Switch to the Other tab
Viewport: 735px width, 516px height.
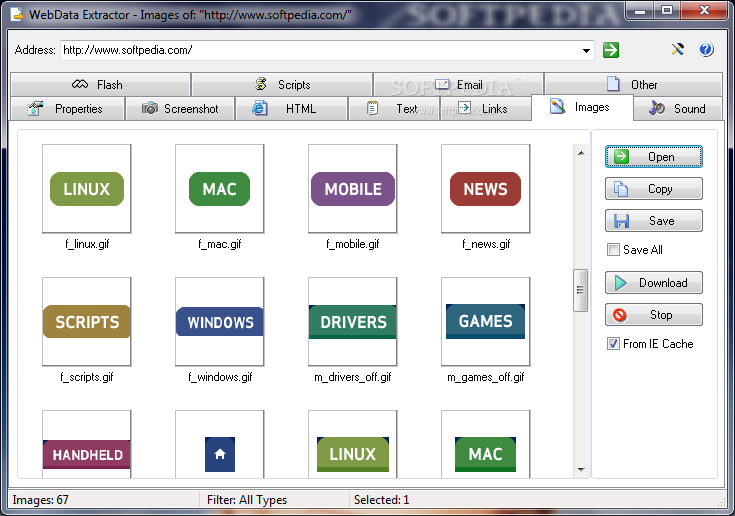point(633,84)
